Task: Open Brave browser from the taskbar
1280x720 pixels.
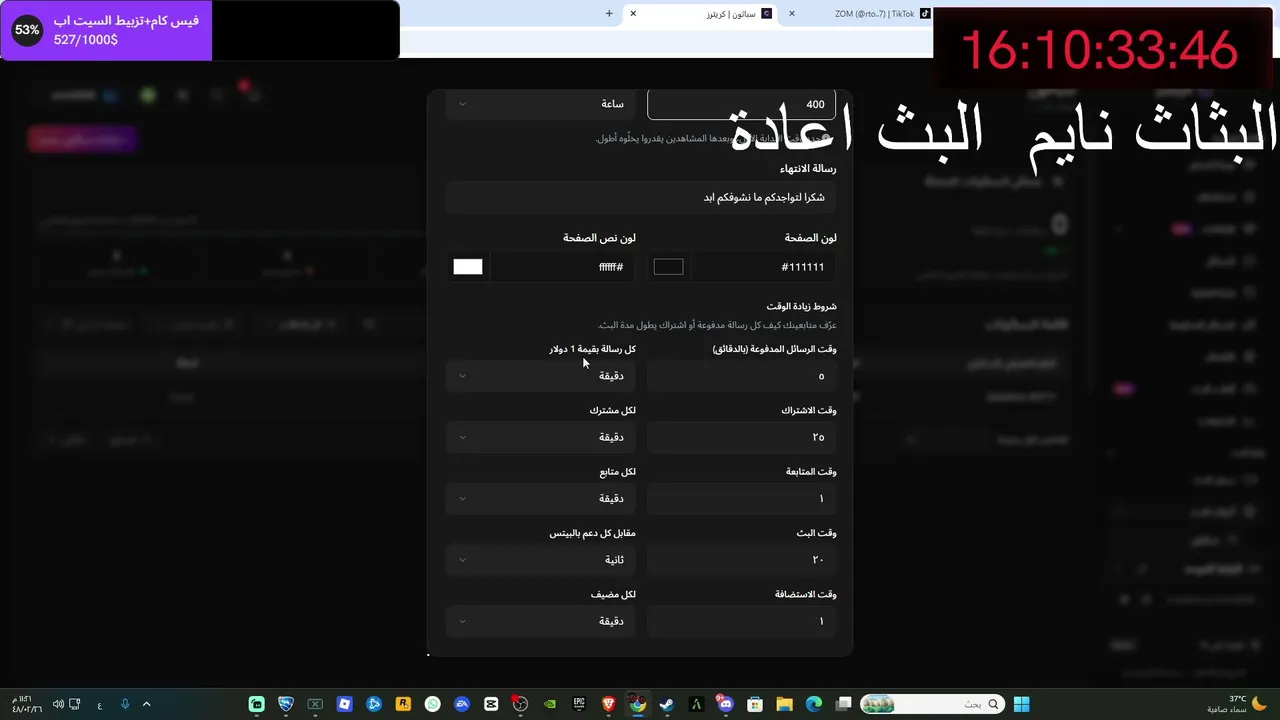Action: (x=608, y=704)
